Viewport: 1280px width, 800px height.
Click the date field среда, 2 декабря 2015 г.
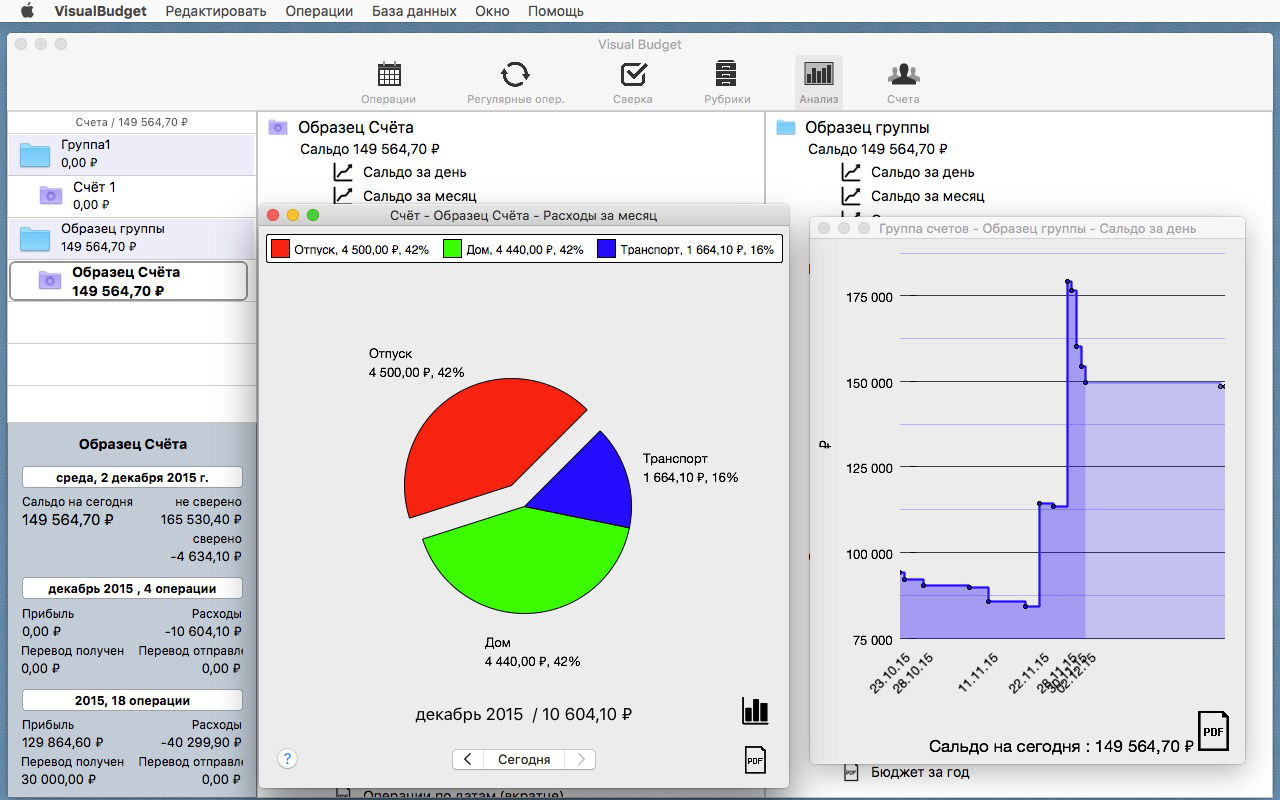(x=132, y=477)
